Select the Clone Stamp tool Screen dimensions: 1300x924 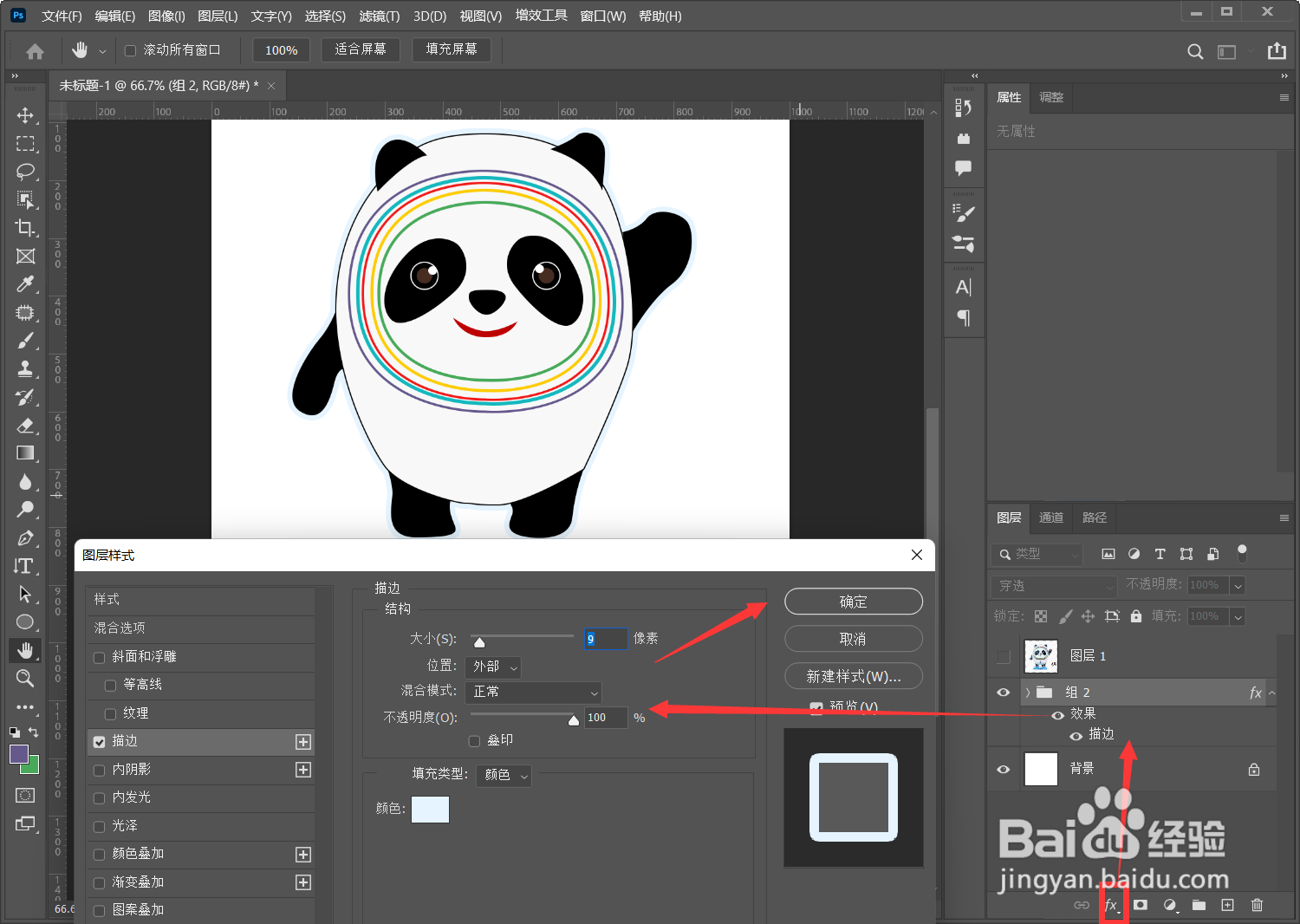pyautogui.click(x=25, y=368)
